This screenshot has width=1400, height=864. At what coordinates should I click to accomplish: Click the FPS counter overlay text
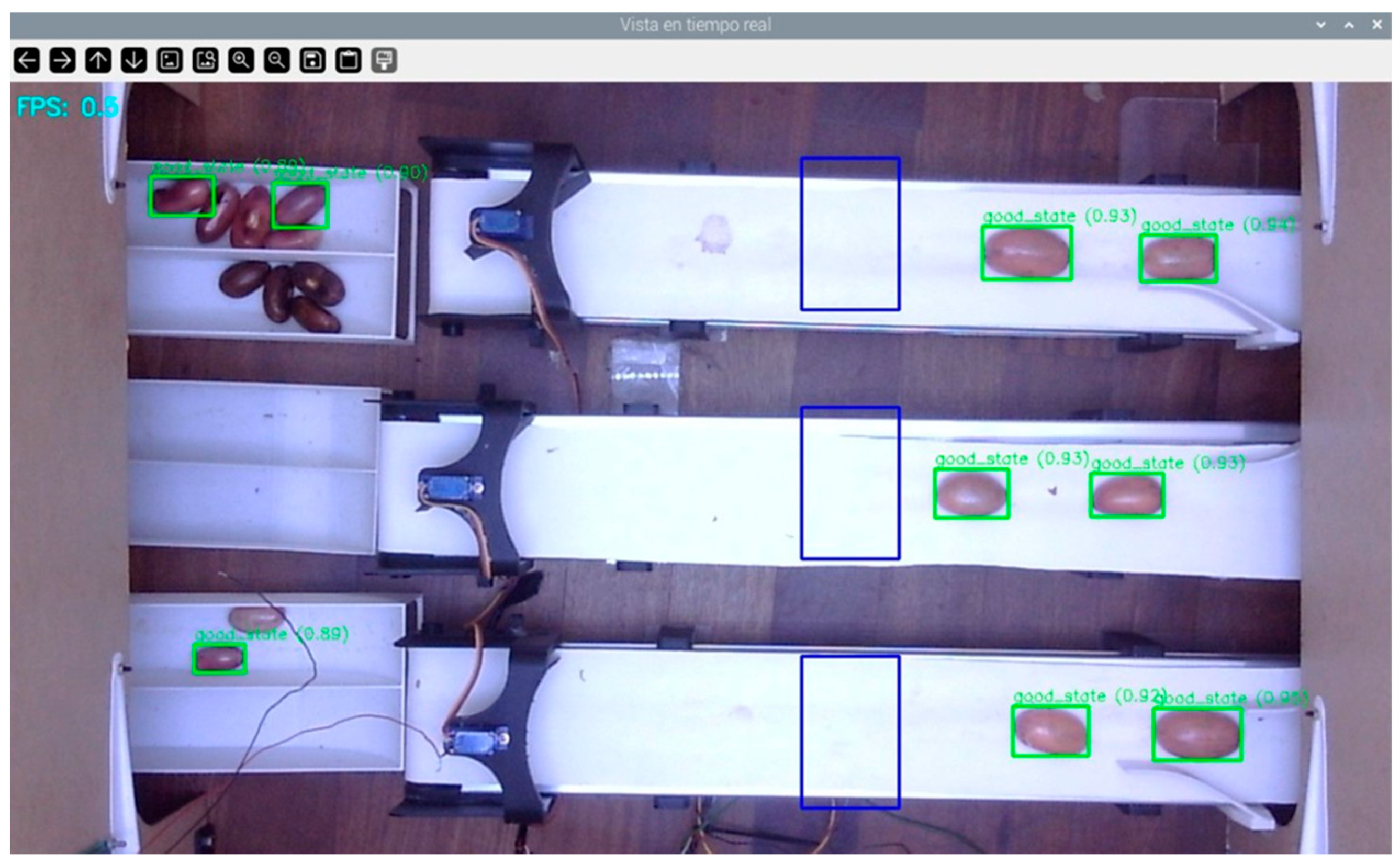[68, 107]
